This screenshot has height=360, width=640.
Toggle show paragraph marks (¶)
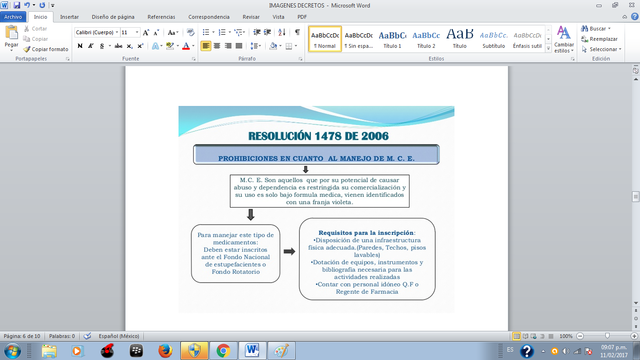(297, 32)
